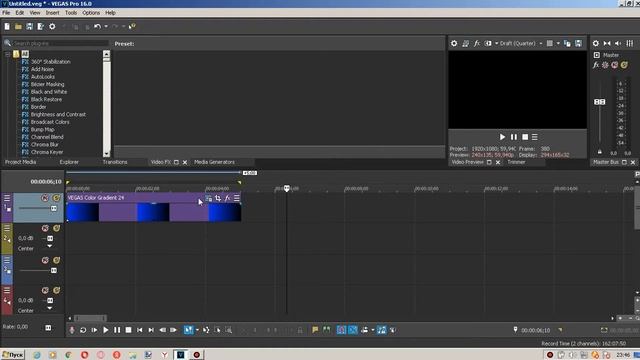Viewport: 640px width, 360px height.
Task: Open track 2 pan mode dropdown arrow
Action: [49, 246]
